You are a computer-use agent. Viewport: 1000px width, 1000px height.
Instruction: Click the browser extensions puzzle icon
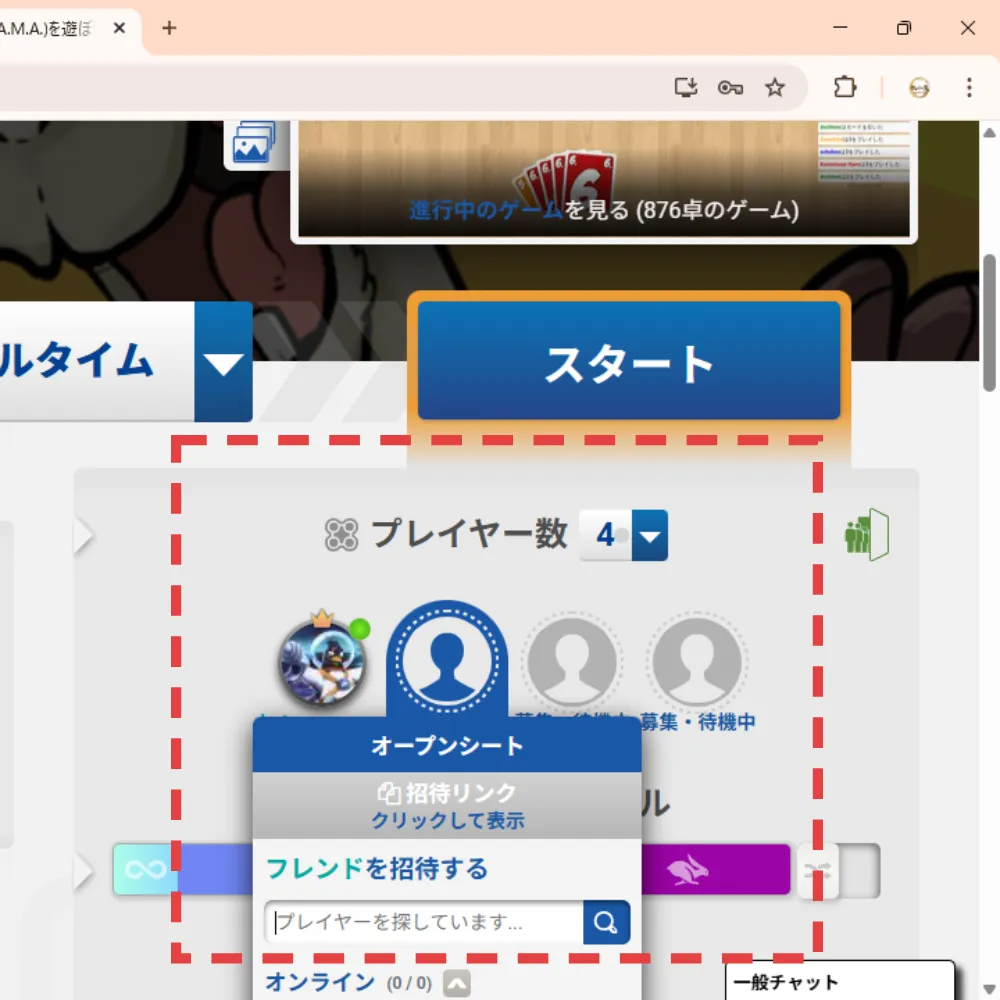click(x=844, y=88)
